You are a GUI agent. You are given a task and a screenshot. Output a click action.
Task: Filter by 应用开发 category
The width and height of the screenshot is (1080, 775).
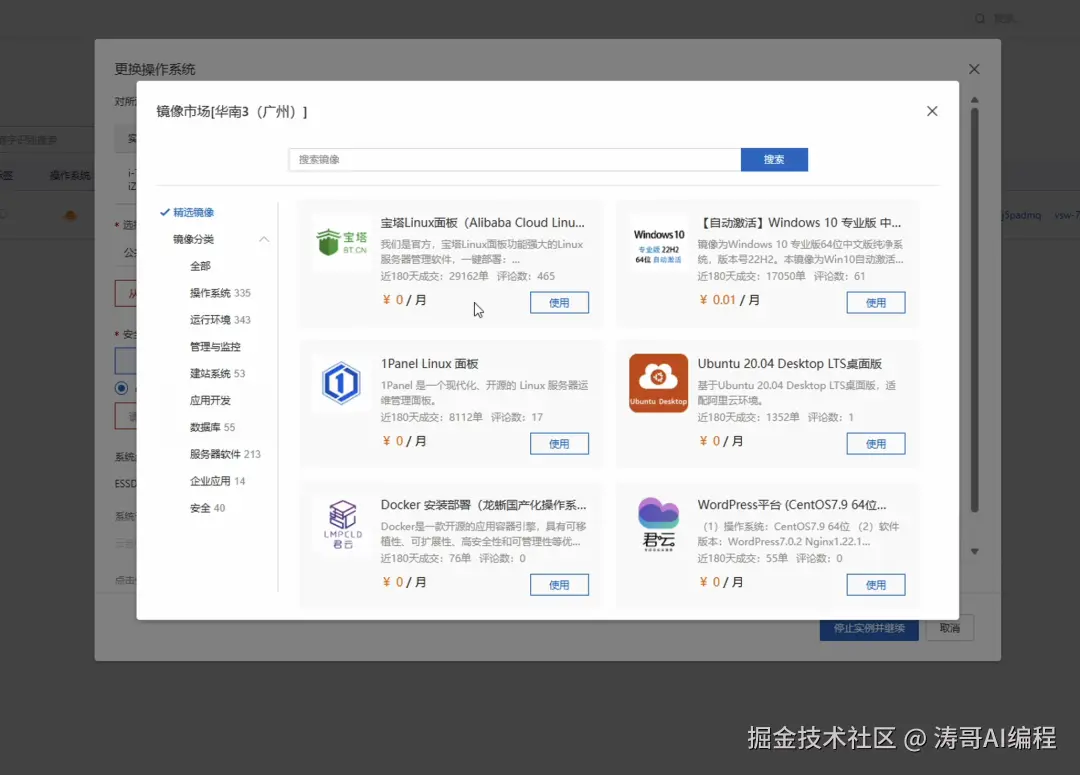tap(210, 400)
